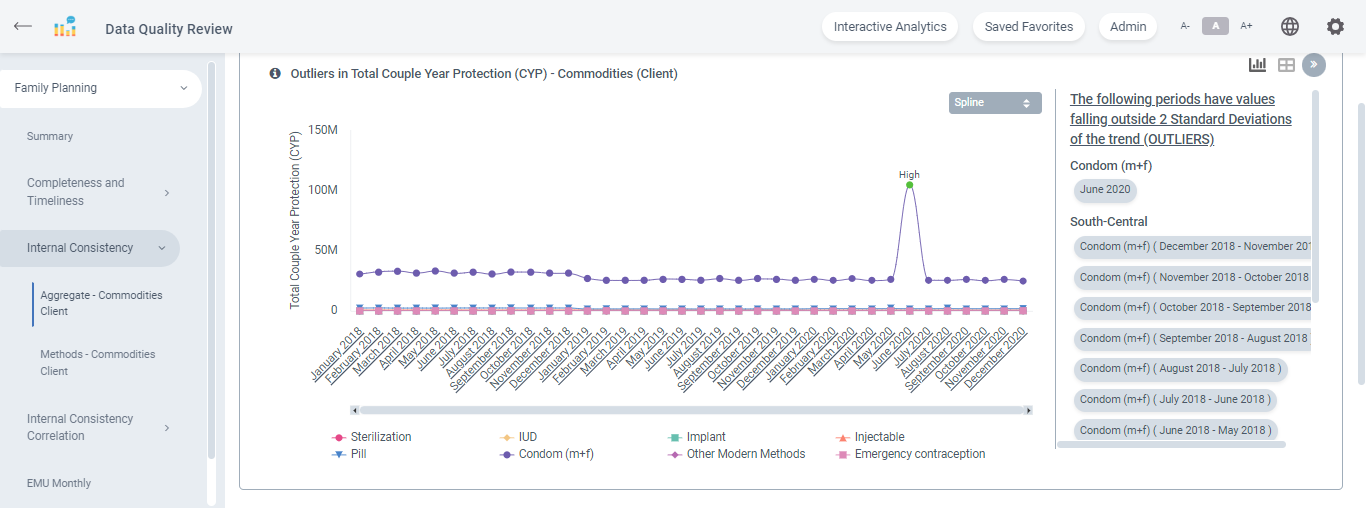Open EMU Monthly section
This screenshot has height=508, width=1366.
pos(59,483)
